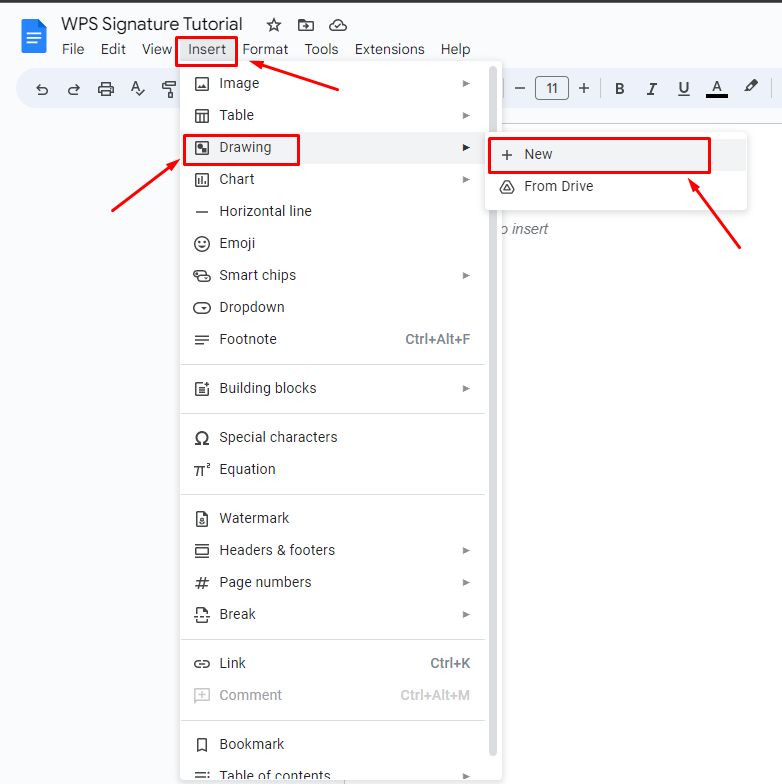This screenshot has height=784, width=782.
Task: Click the Insert menu
Action: [x=206, y=50]
